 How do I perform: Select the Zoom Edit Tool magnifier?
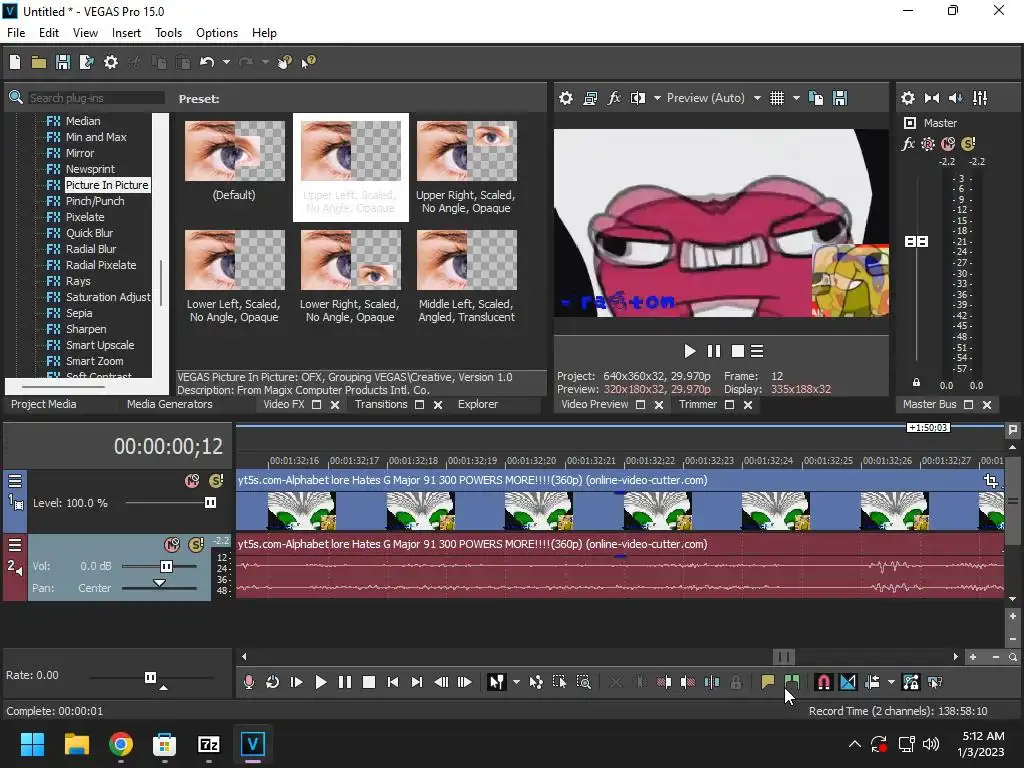(584, 682)
